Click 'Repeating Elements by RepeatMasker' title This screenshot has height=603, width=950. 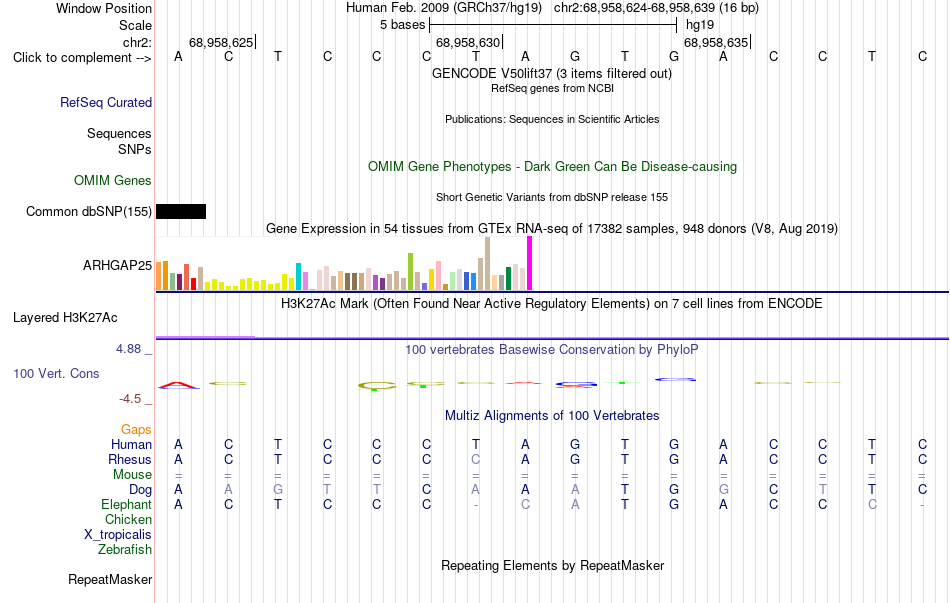[x=552, y=565]
